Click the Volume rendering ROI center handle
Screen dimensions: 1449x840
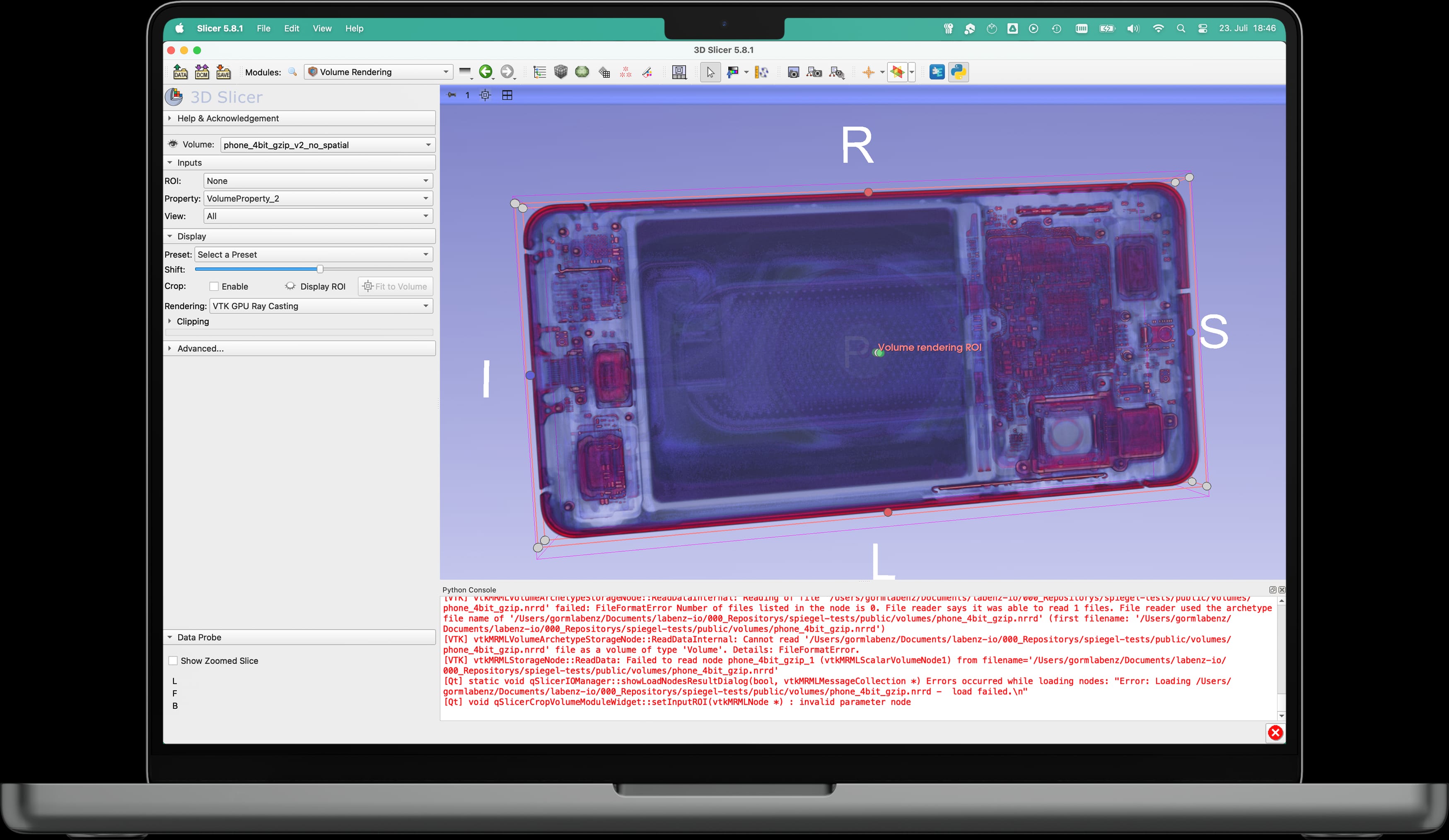coord(879,353)
